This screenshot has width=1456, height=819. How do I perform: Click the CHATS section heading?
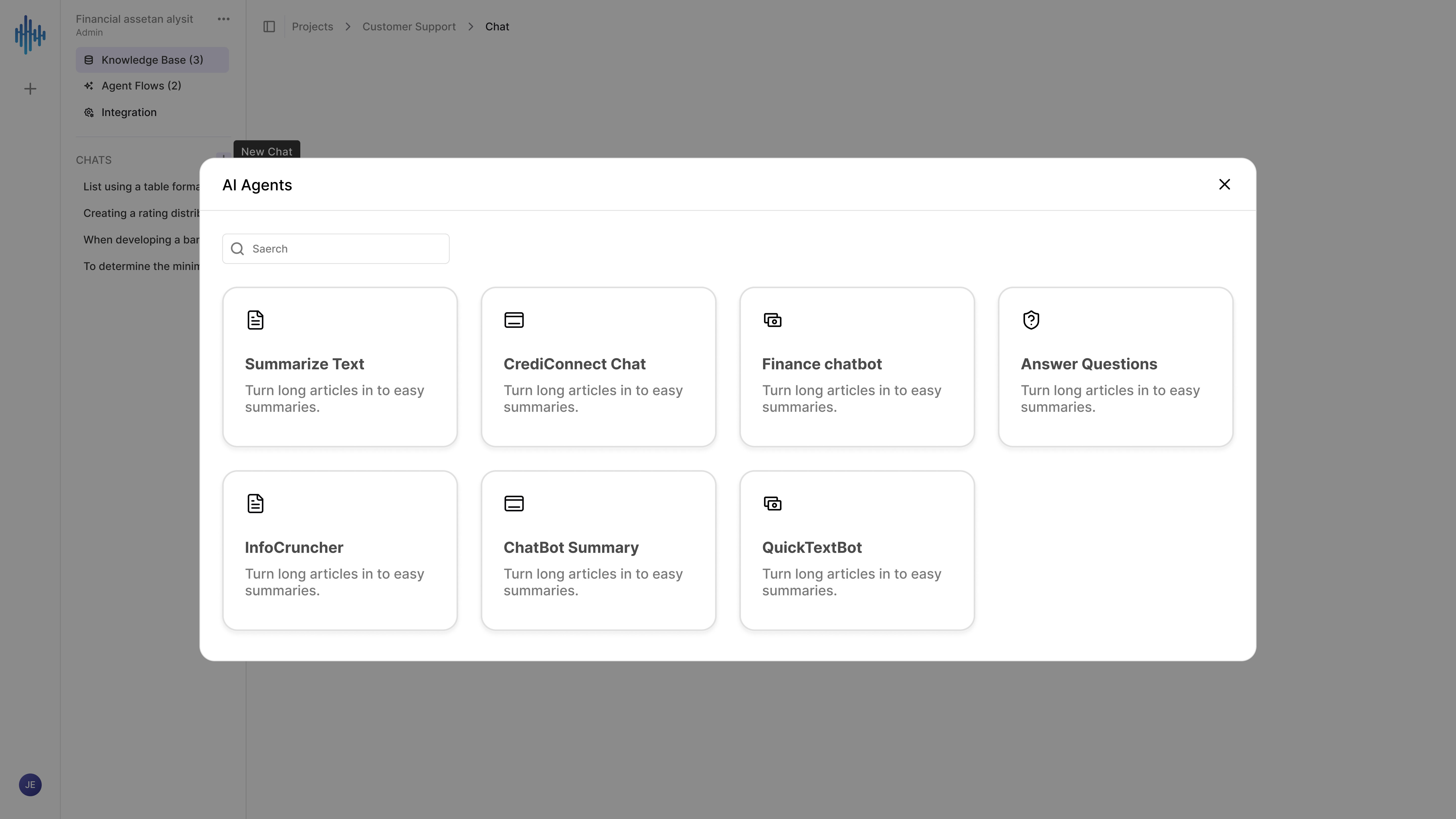coord(94,160)
